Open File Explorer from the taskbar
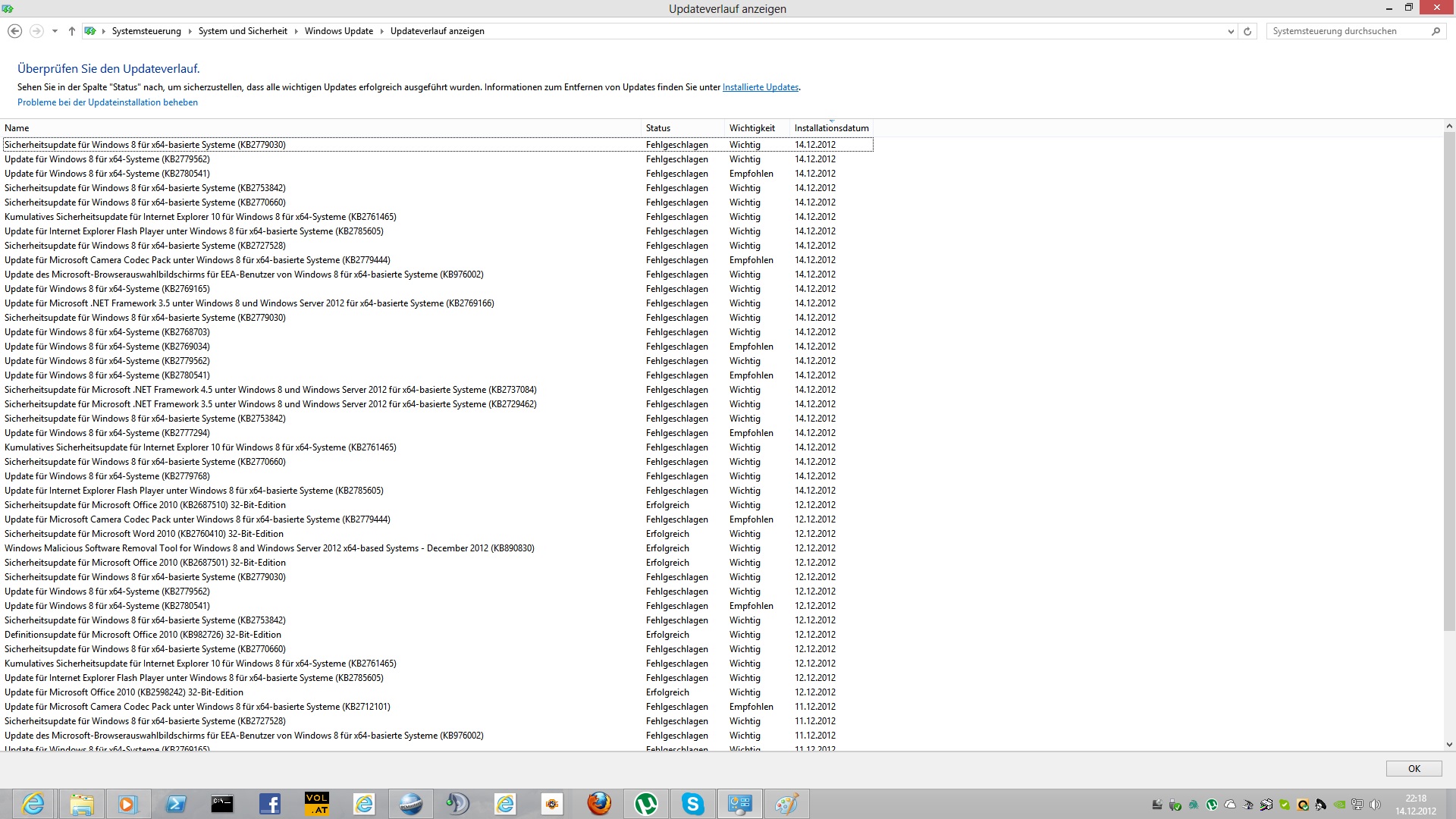Screen dimensions: 1456x819 (x=81, y=804)
